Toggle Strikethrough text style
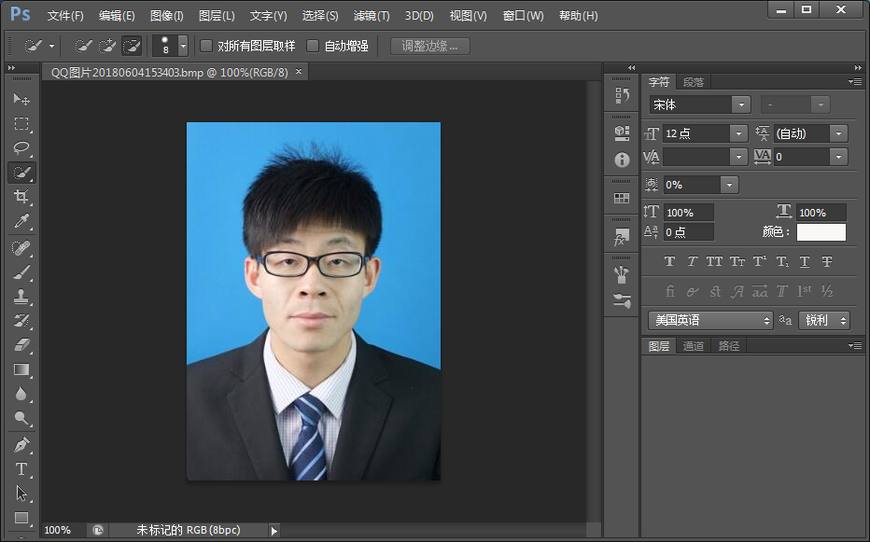The width and height of the screenshot is (870, 542). [827, 261]
